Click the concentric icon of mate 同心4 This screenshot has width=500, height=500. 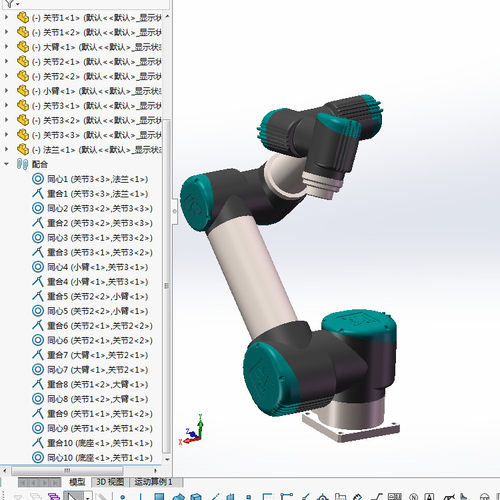point(38,267)
